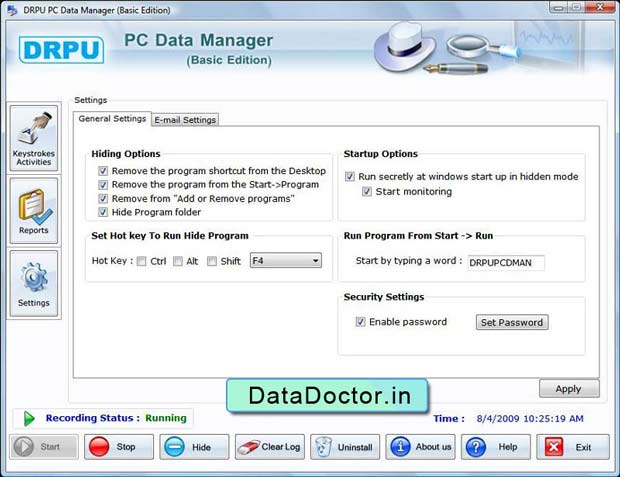The height and width of the screenshot is (477, 620).
Task: Open the F4 hot key dropdown
Action: click(285, 261)
